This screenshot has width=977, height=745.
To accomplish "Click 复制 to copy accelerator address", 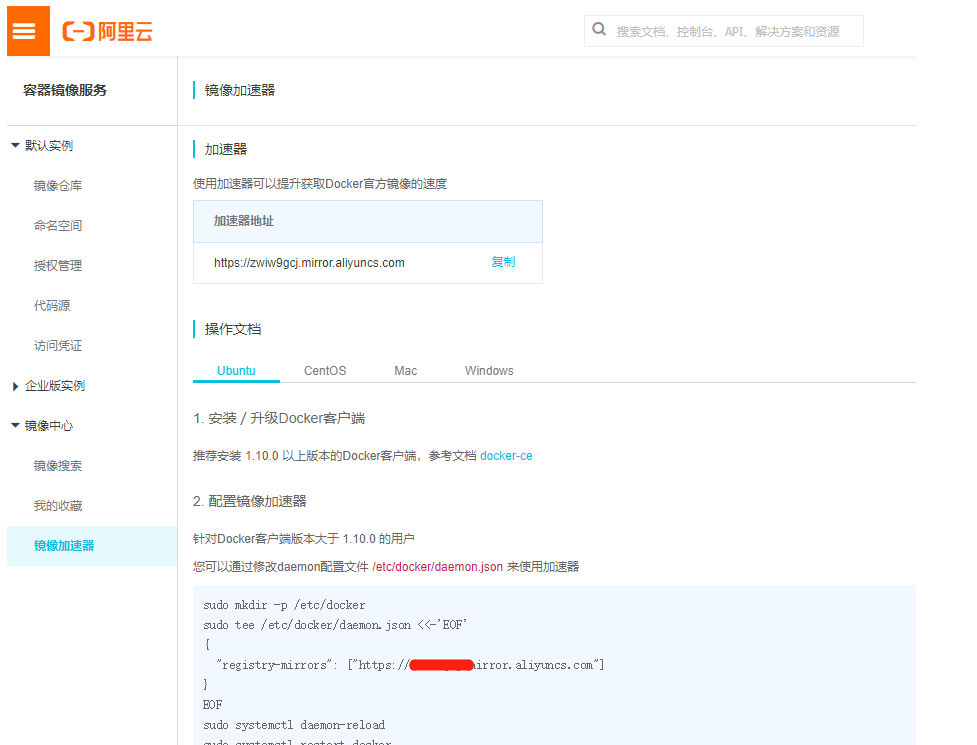I will coord(503,262).
